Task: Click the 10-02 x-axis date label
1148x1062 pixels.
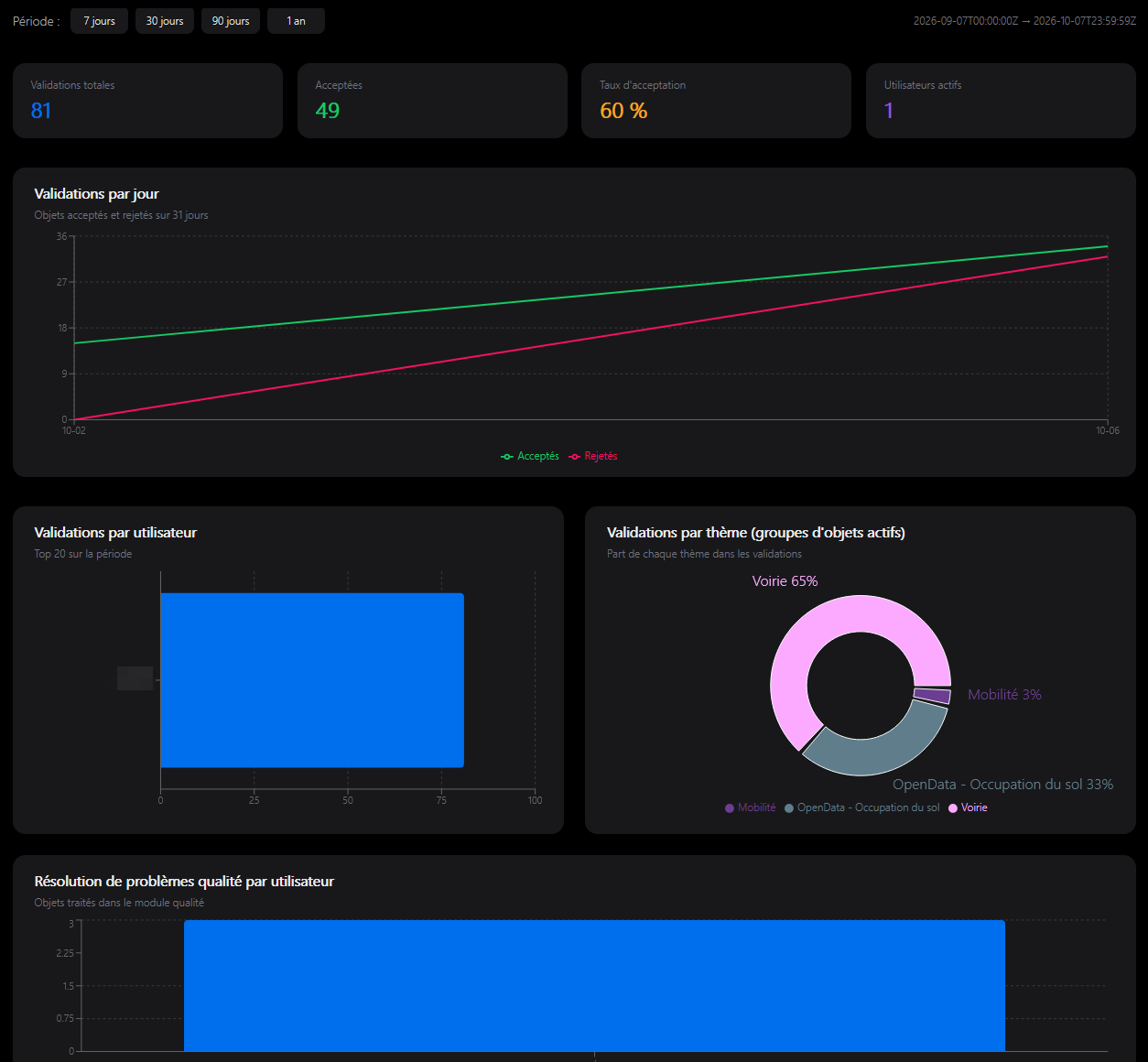Action: [x=74, y=430]
